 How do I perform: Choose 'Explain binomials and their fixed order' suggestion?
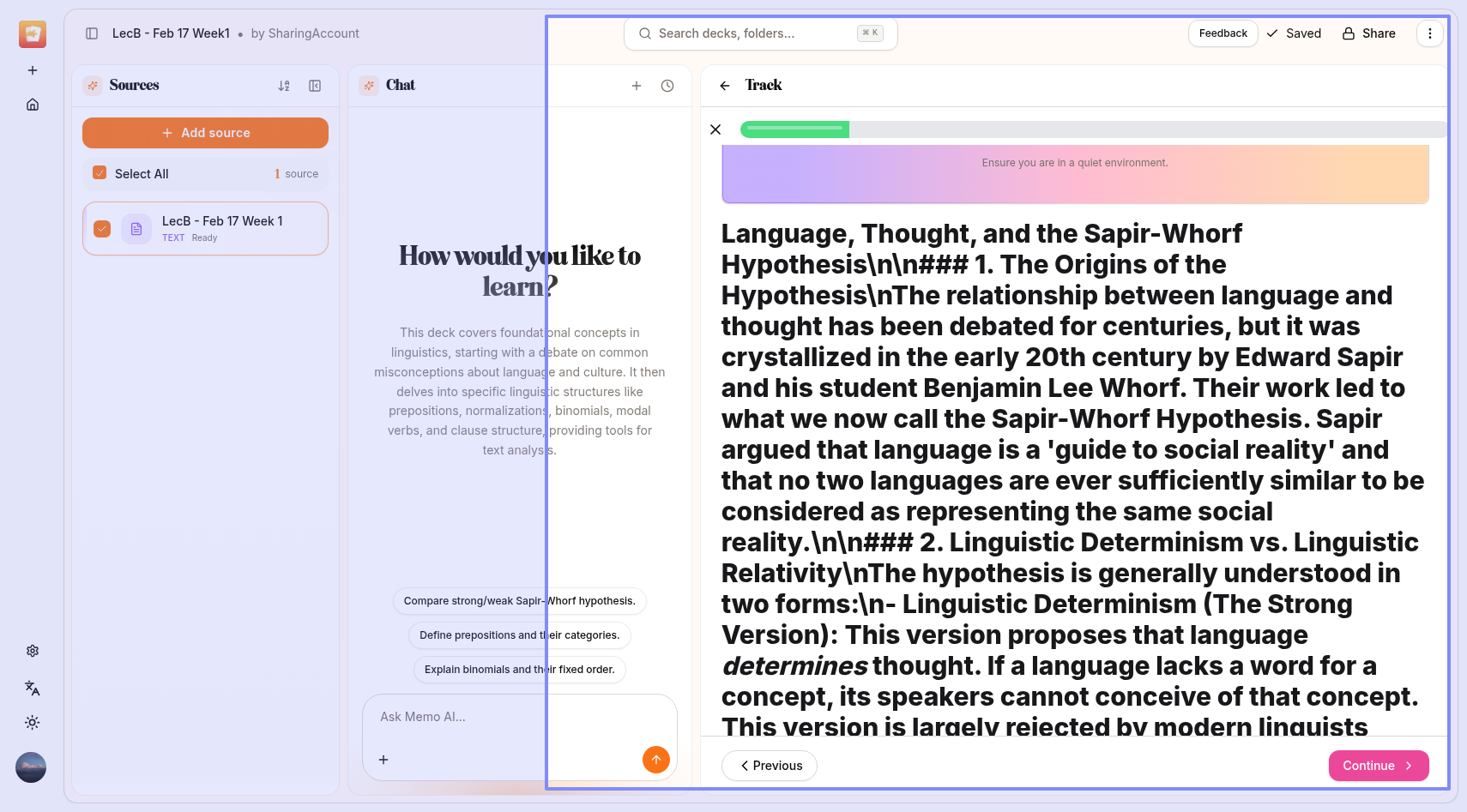pyautogui.click(x=519, y=670)
